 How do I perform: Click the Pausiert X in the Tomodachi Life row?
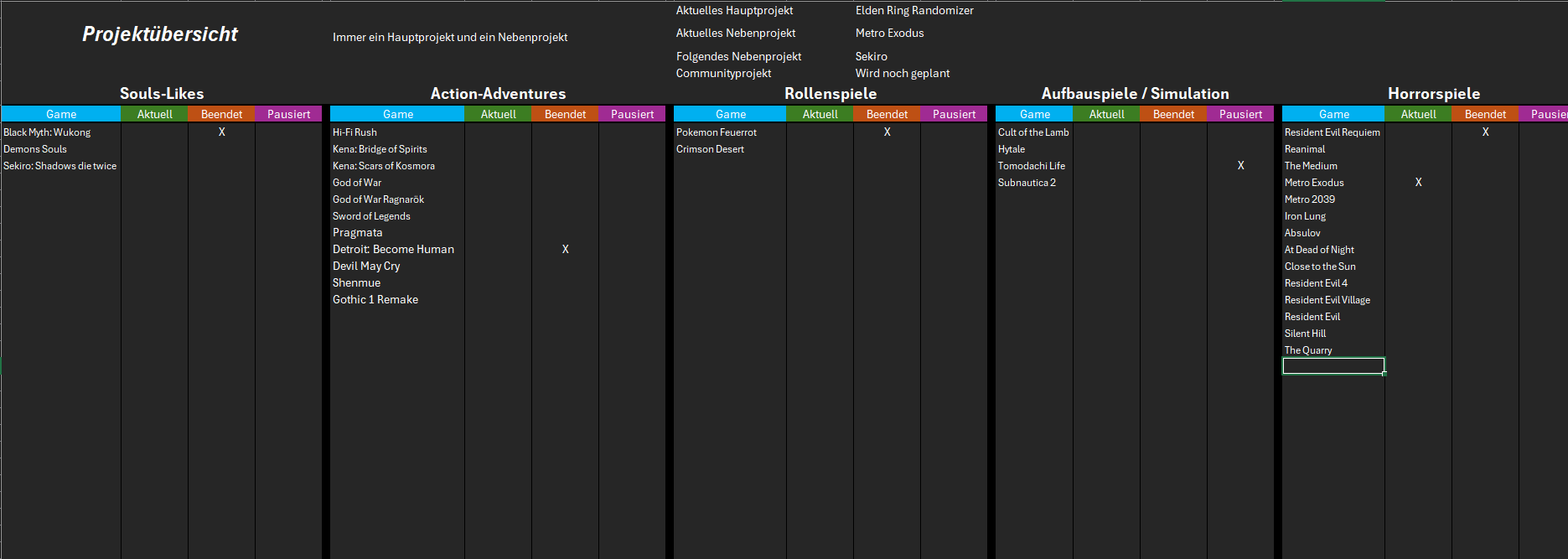[1241, 165]
